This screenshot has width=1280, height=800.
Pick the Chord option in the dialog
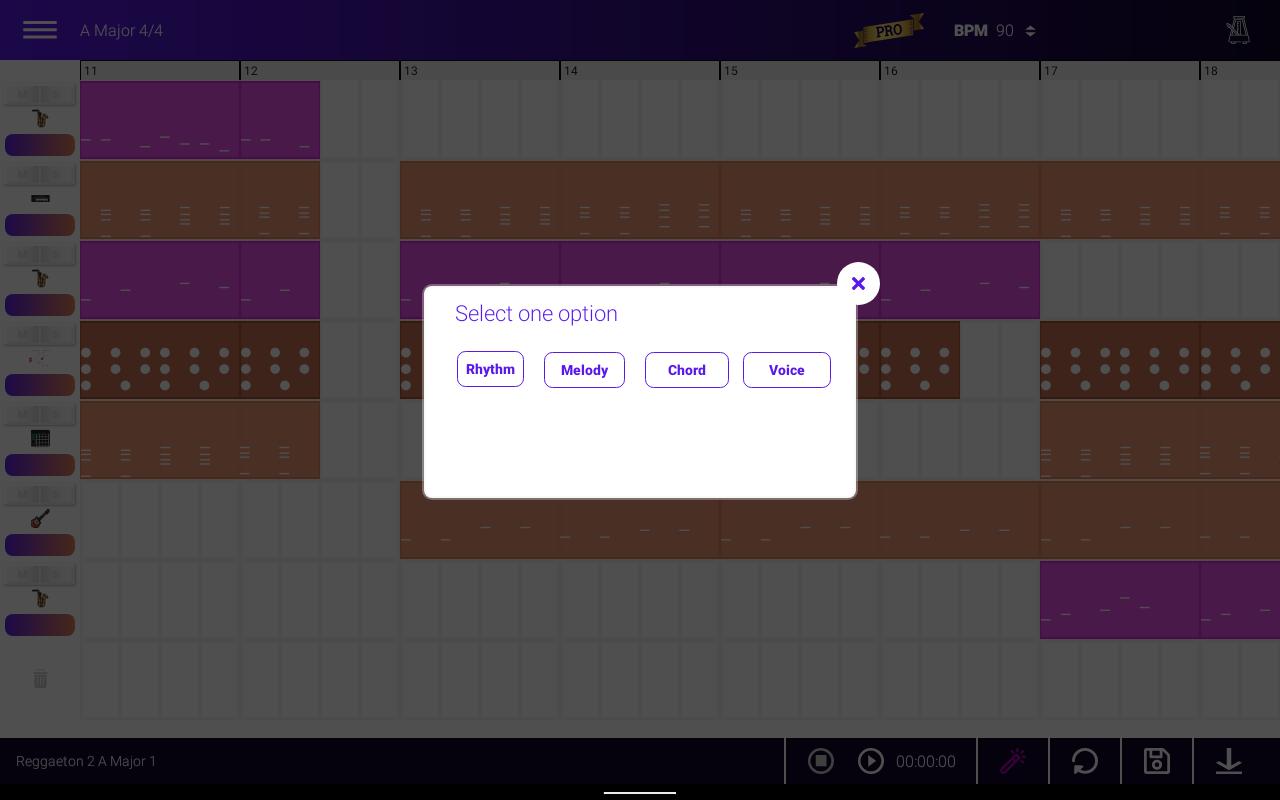click(686, 370)
